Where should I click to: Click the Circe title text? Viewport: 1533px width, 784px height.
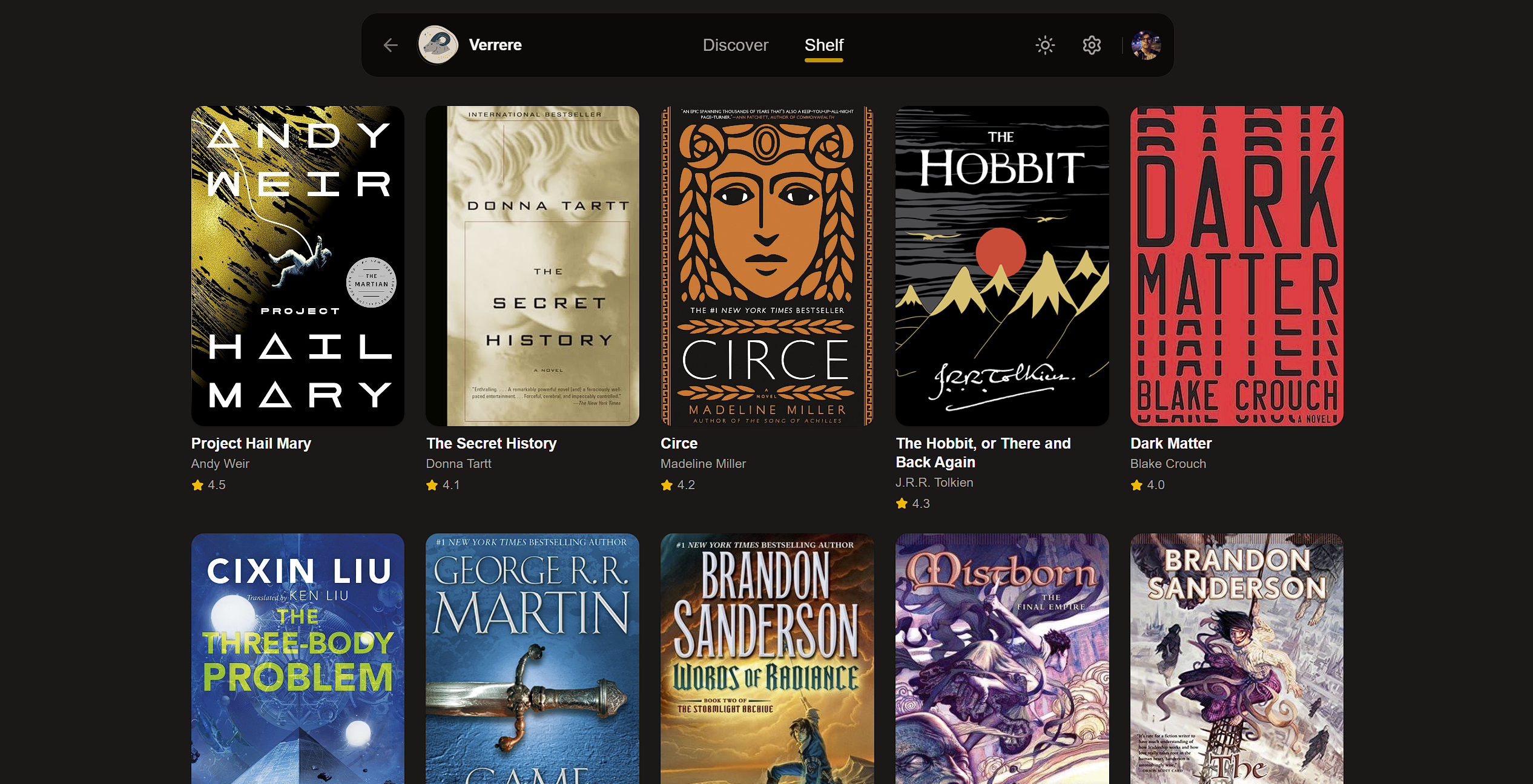click(x=679, y=443)
